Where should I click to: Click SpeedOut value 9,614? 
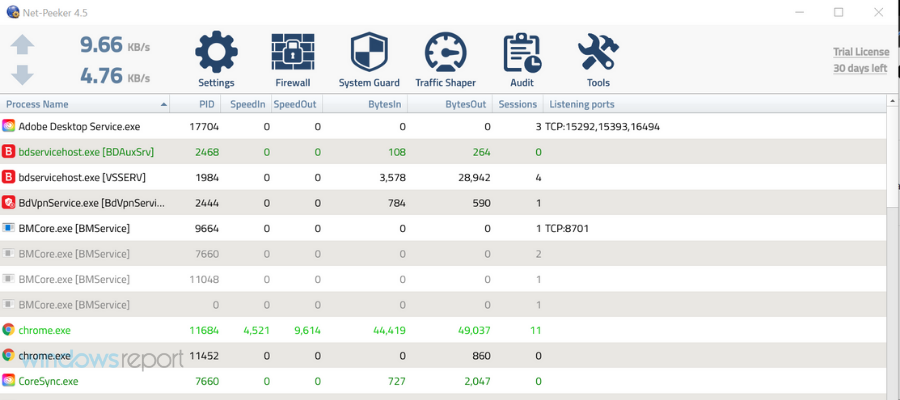pyautogui.click(x=307, y=330)
